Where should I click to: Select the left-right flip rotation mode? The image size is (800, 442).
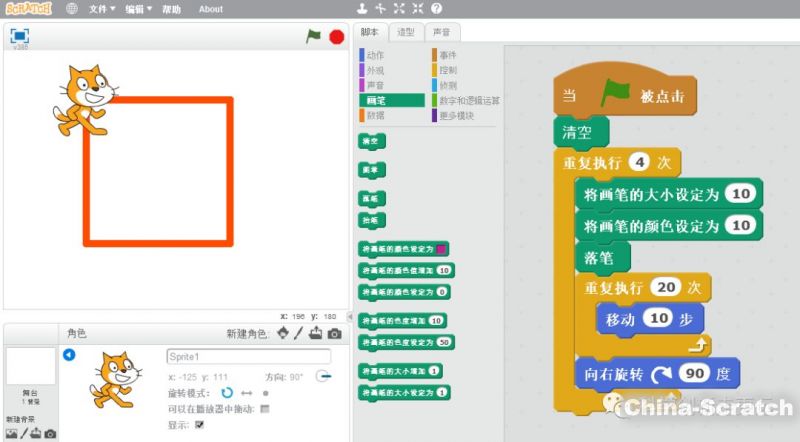[246, 393]
